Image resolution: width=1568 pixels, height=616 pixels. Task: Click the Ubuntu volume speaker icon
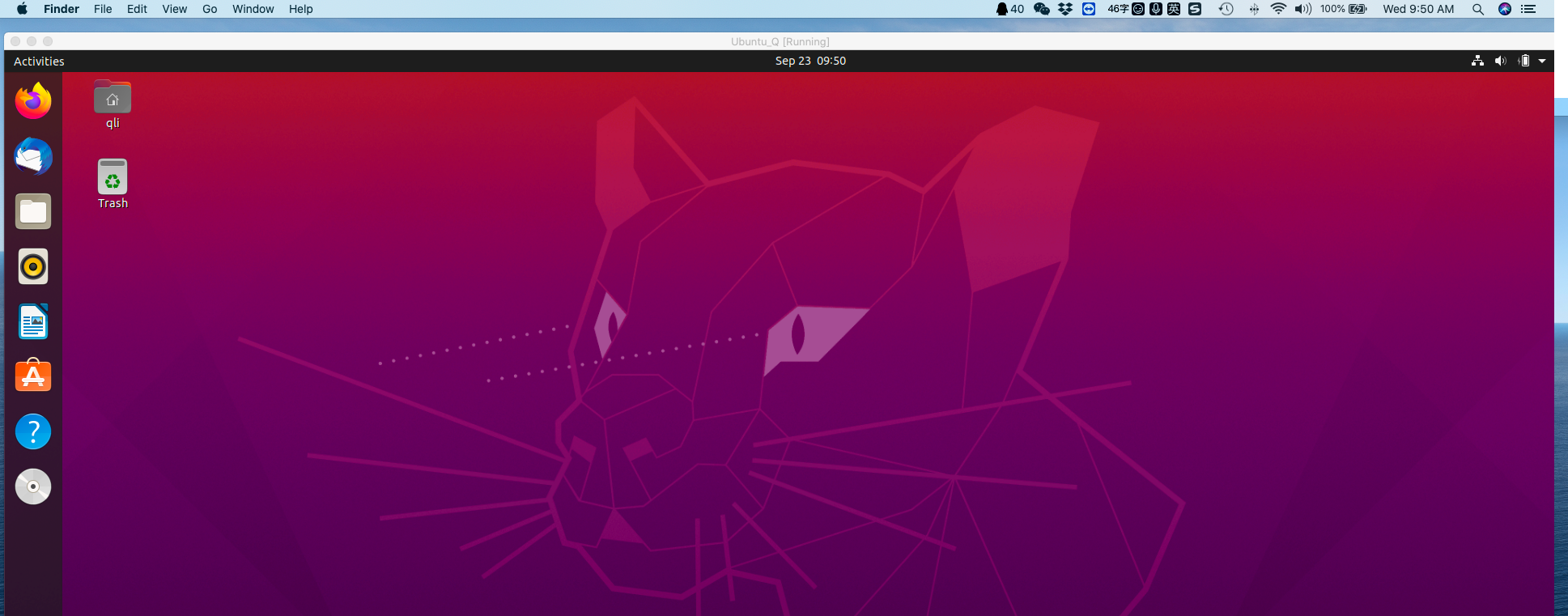[x=1500, y=61]
